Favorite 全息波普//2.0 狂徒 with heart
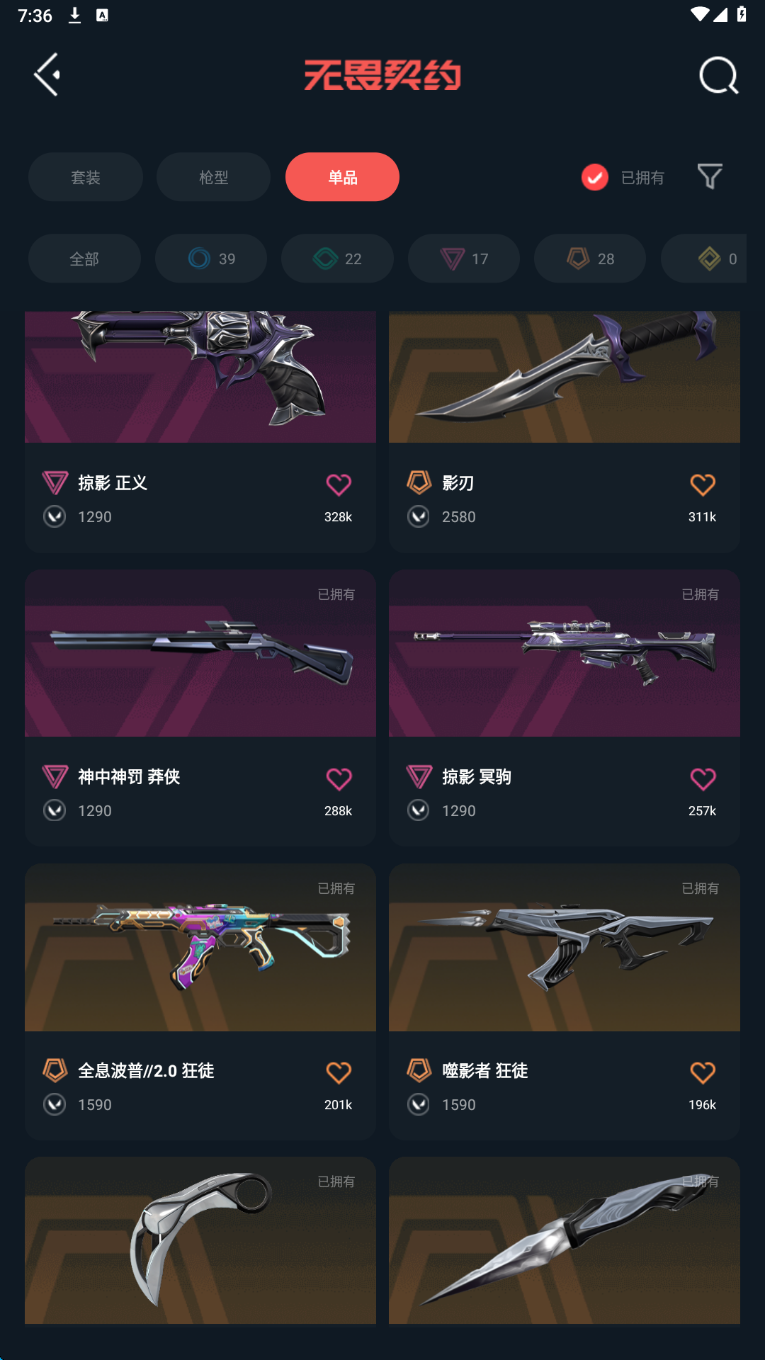This screenshot has height=1360, width=765. pos(339,1073)
